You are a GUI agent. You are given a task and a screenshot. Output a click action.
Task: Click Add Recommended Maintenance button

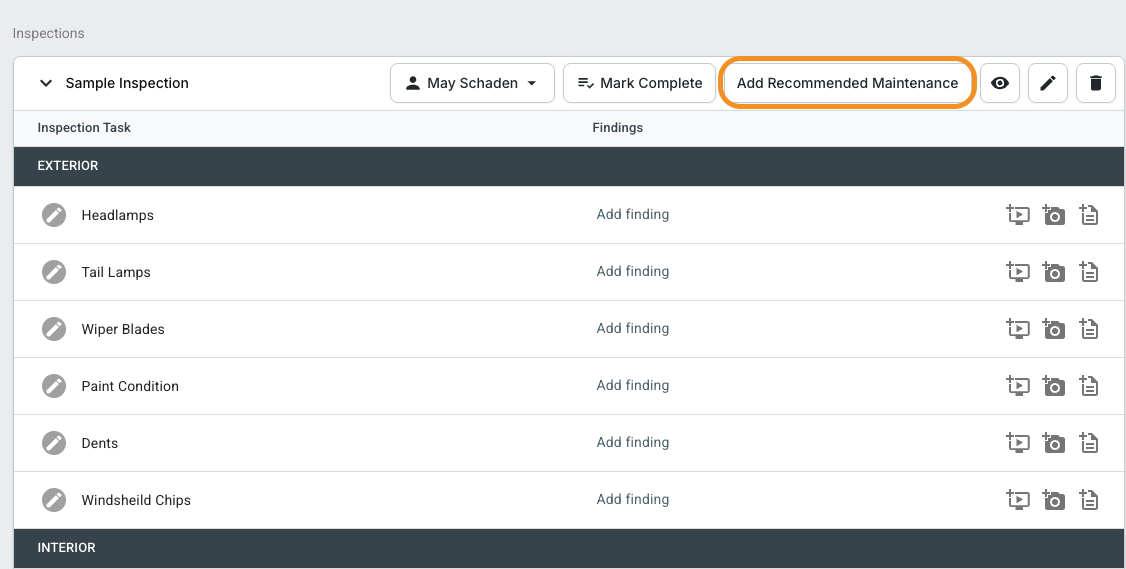847,83
